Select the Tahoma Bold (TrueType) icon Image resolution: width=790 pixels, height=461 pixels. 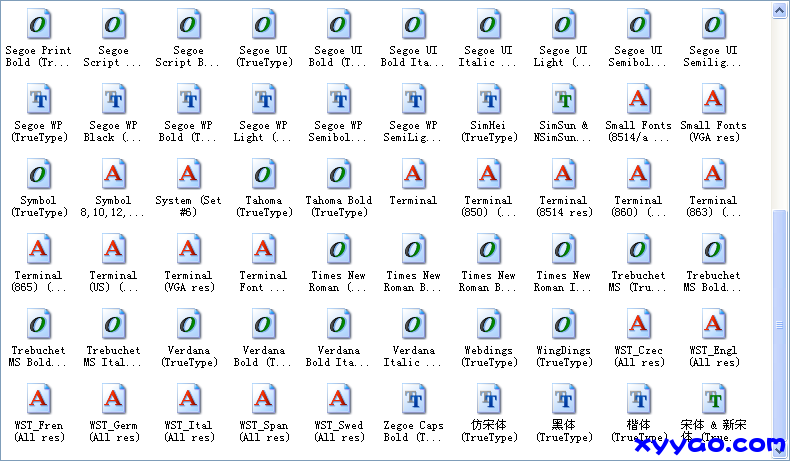tap(339, 174)
